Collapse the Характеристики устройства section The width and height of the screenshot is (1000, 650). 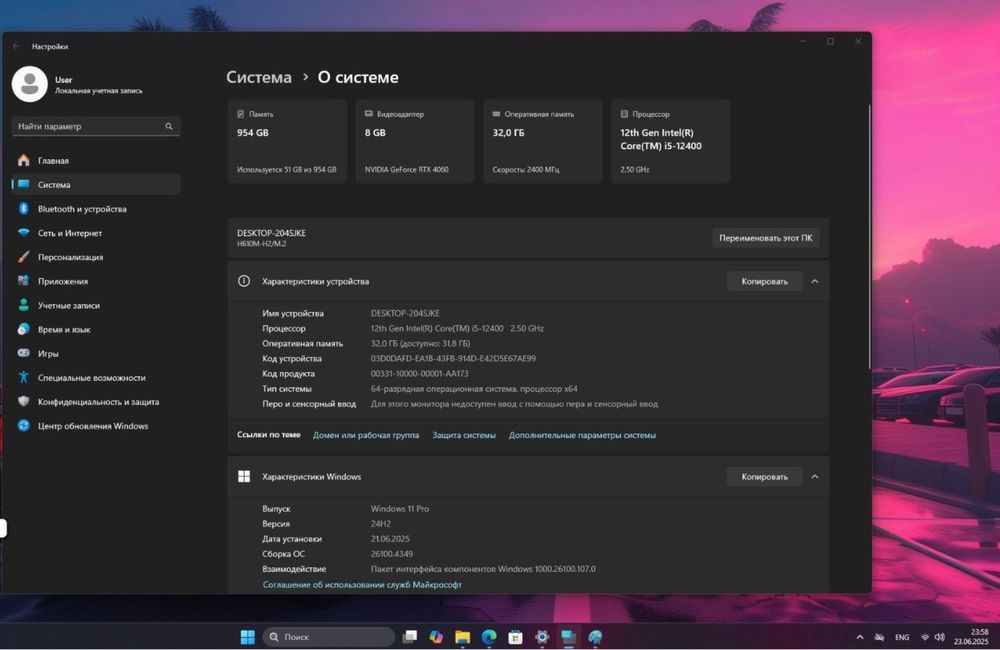(x=815, y=282)
